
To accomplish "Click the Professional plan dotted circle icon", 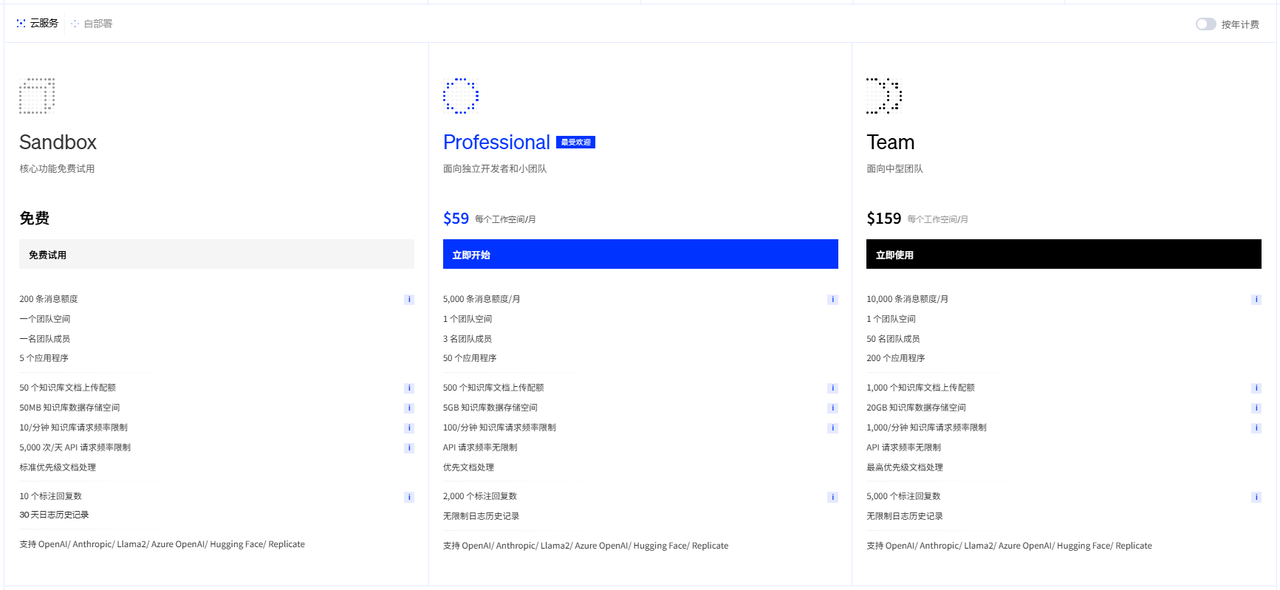I will (461, 96).
